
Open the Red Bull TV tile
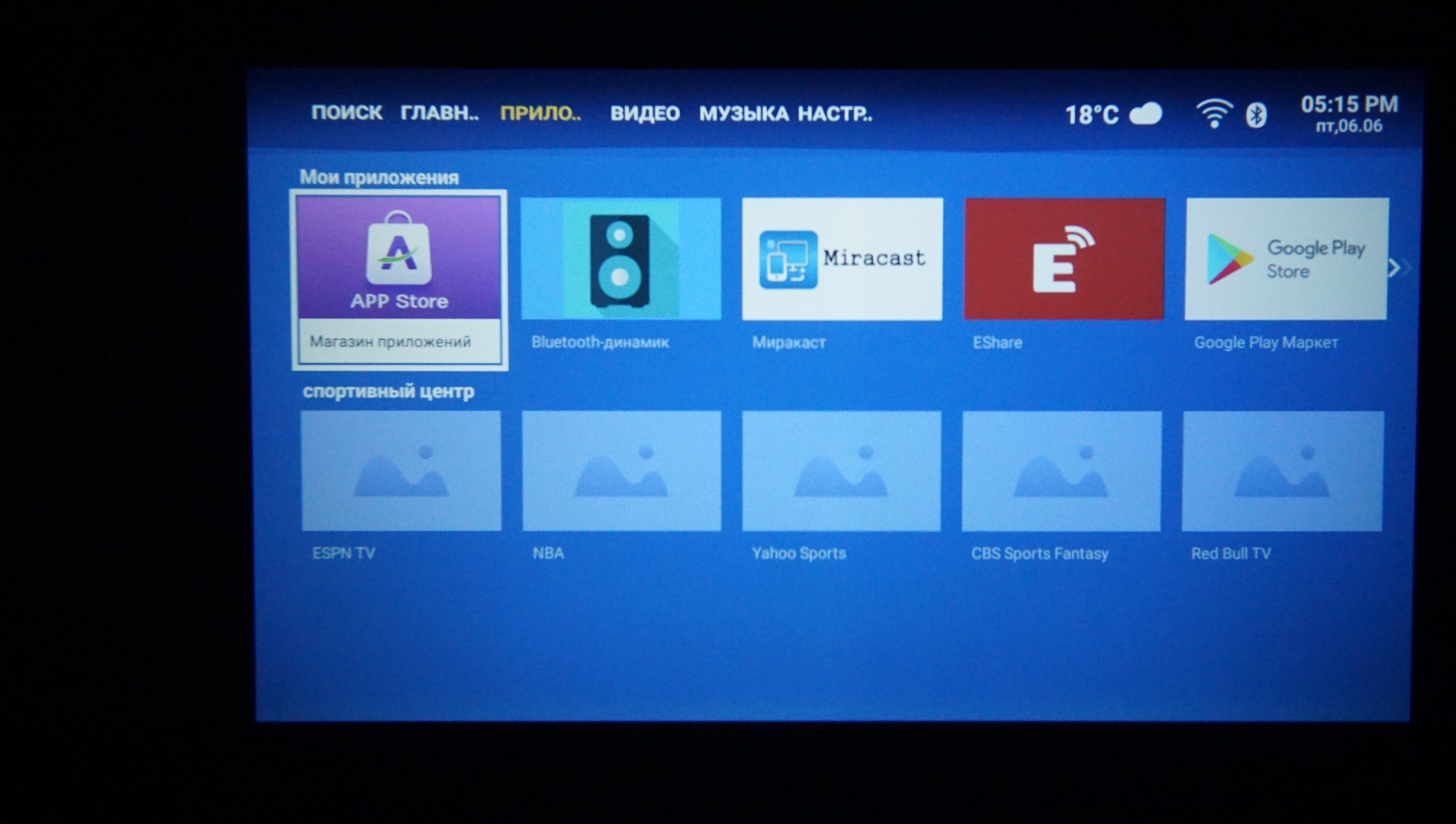[x=1282, y=471]
